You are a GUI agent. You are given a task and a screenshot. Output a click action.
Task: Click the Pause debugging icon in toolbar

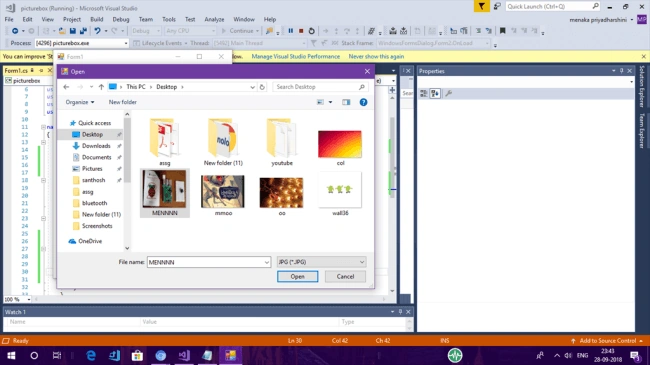(291, 31)
